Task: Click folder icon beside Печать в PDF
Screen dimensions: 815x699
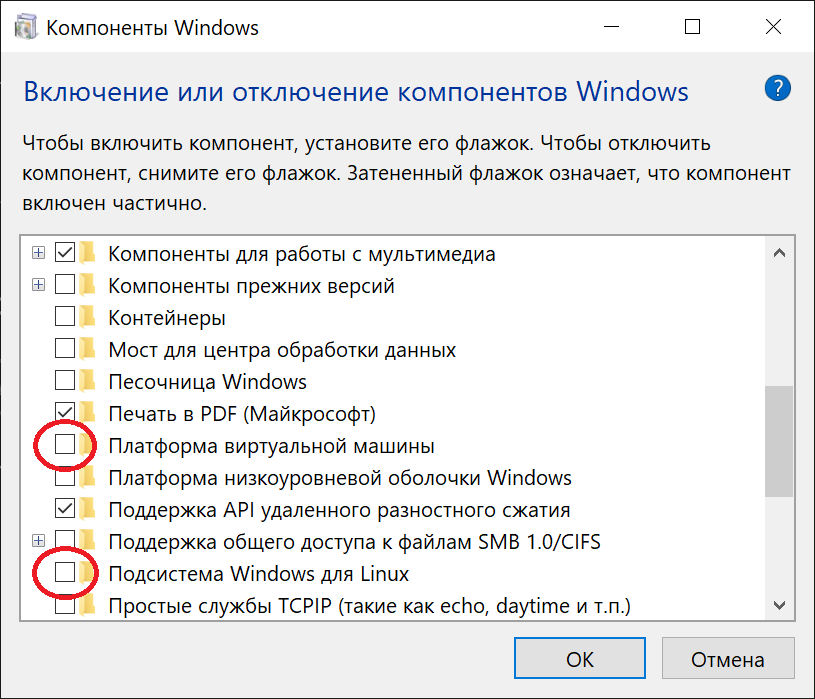Action: click(89, 414)
